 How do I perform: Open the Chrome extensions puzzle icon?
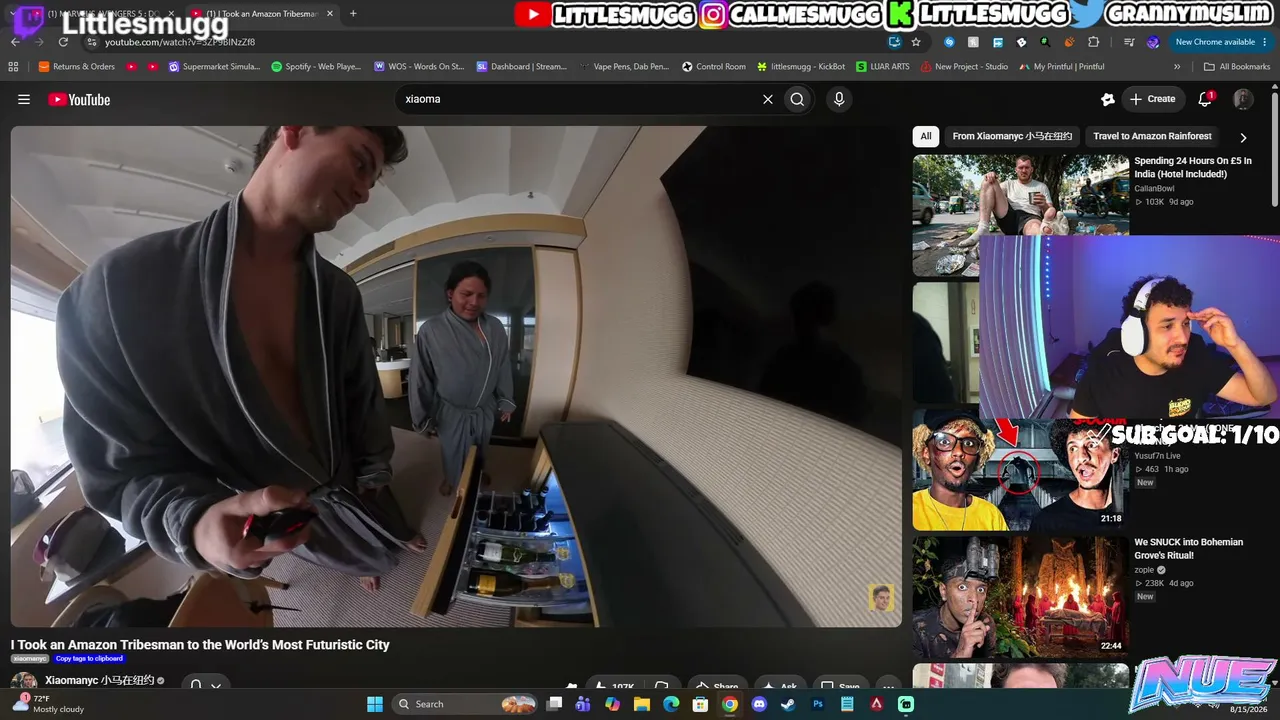[x=1093, y=42]
